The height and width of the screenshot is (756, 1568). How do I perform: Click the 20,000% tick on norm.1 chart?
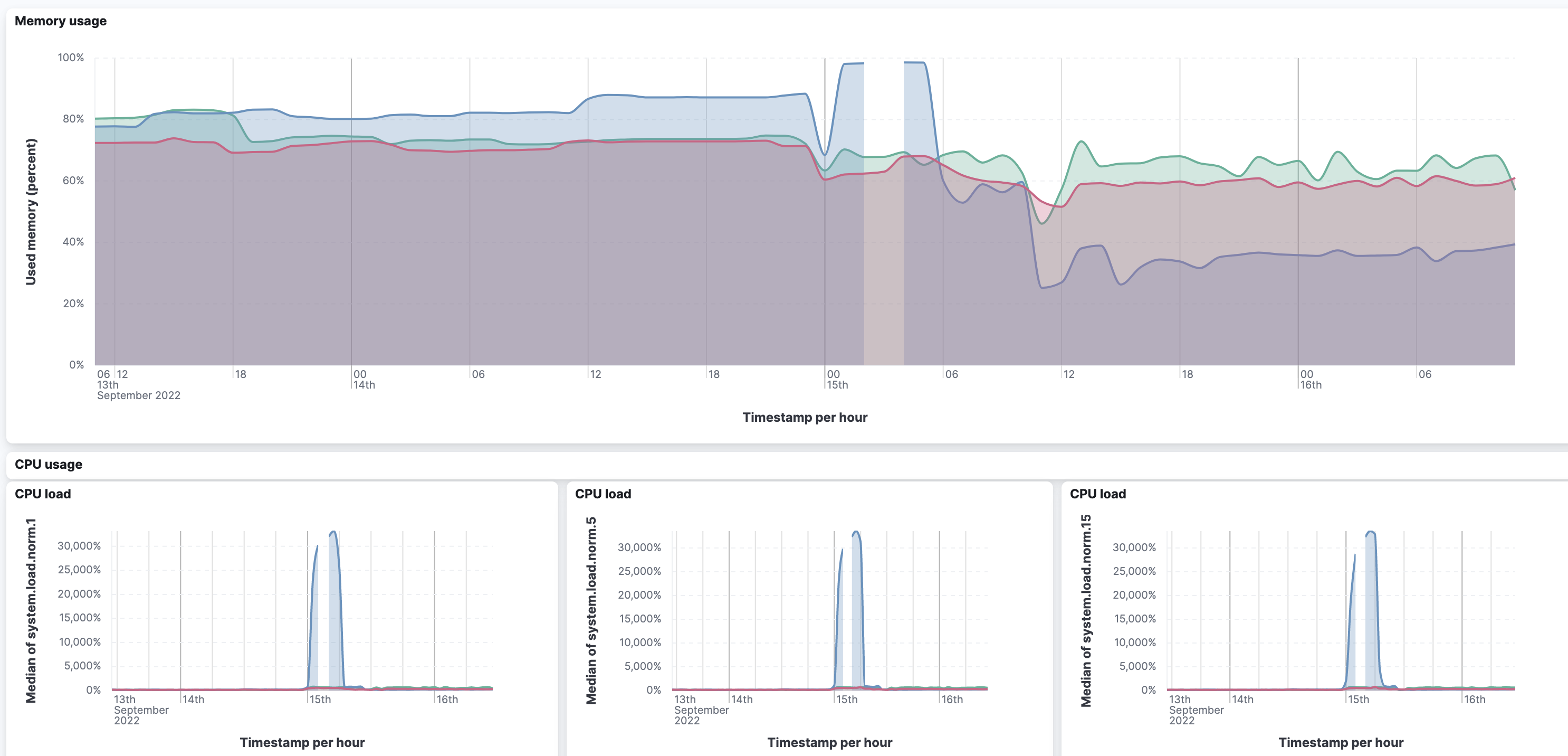[79, 593]
